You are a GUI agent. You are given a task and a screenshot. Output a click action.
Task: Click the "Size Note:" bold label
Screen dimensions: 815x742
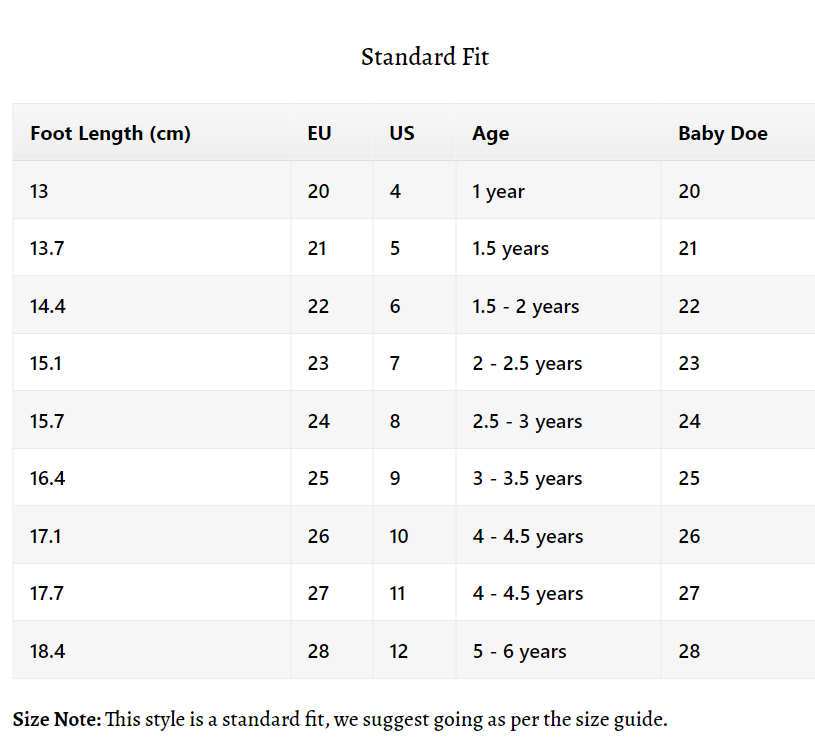[57, 718]
